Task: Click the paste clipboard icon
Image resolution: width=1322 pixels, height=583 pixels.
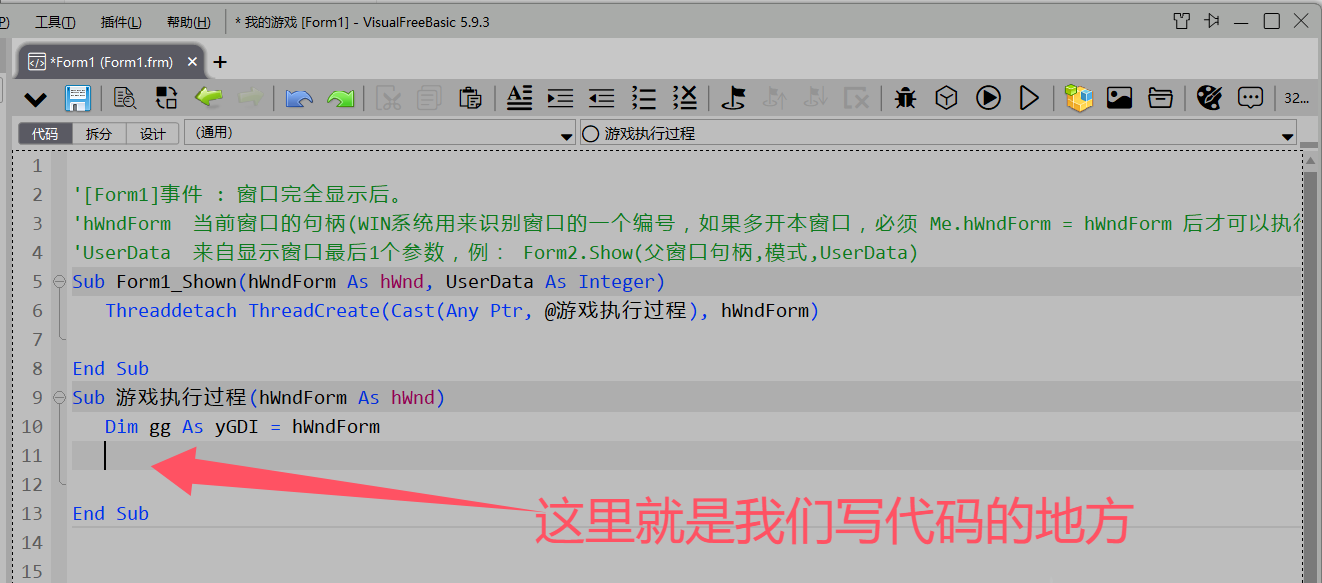Action: [469, 98]
